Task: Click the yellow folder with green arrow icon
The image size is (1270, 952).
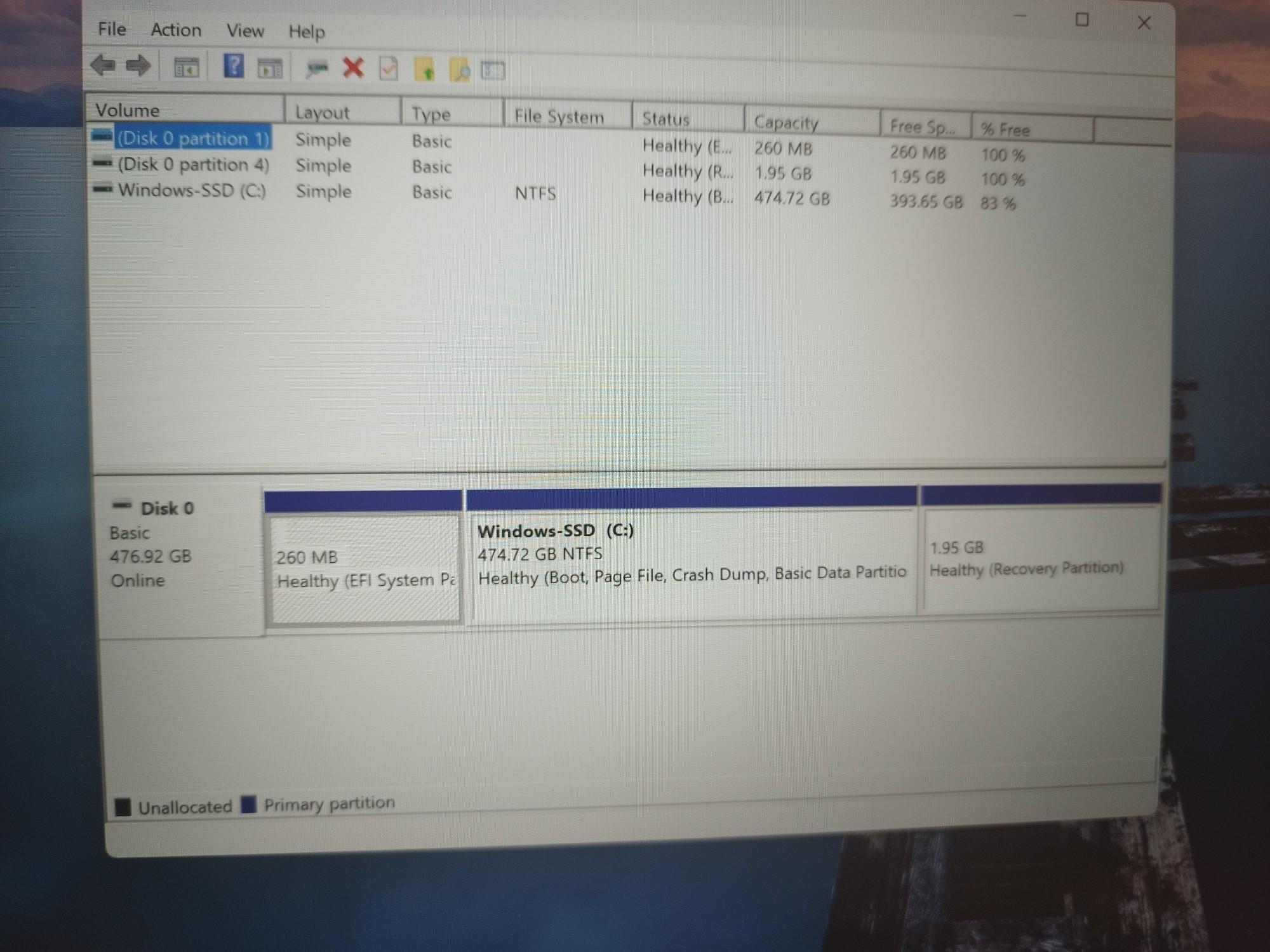Action: (x=424, y=69)
